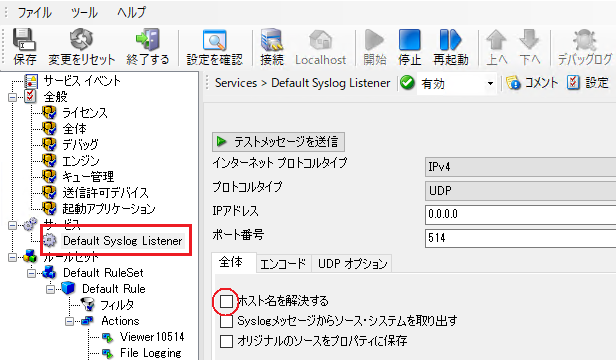Click 変更をリセット reset changes icon
The image size is (616, 360).
(x=81, y=39)
